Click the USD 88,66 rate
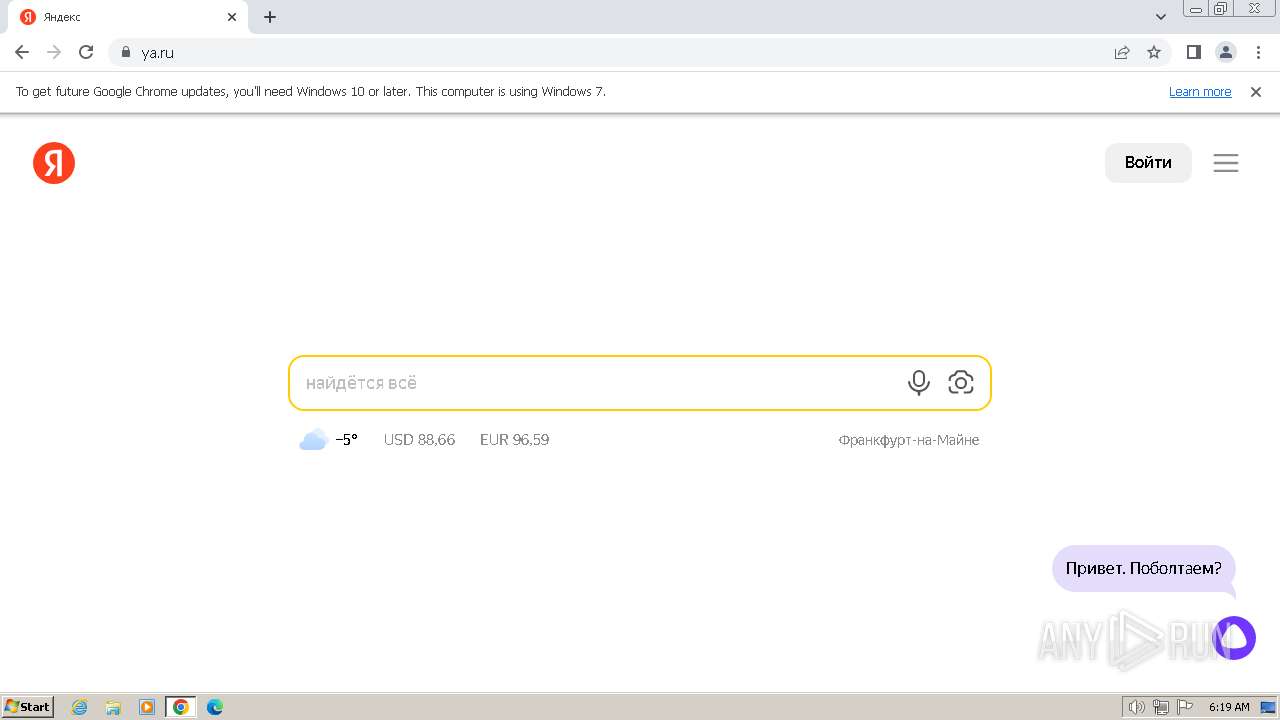Viewport: 1280px width, 720px height. click(x=419, y=440)
